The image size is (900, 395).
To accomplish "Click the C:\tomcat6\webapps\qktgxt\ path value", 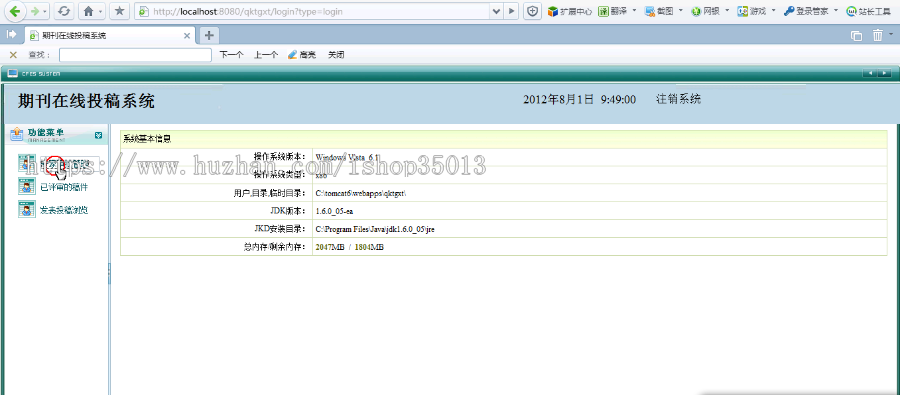I will point(360,193).
